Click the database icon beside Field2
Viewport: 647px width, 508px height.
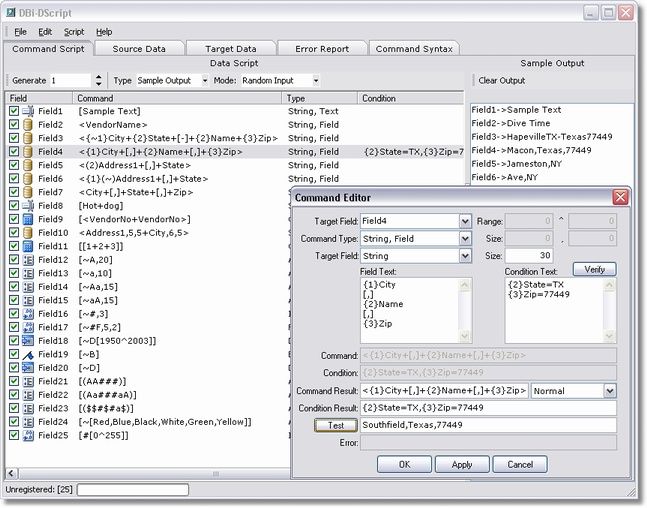tap(28, 124)
